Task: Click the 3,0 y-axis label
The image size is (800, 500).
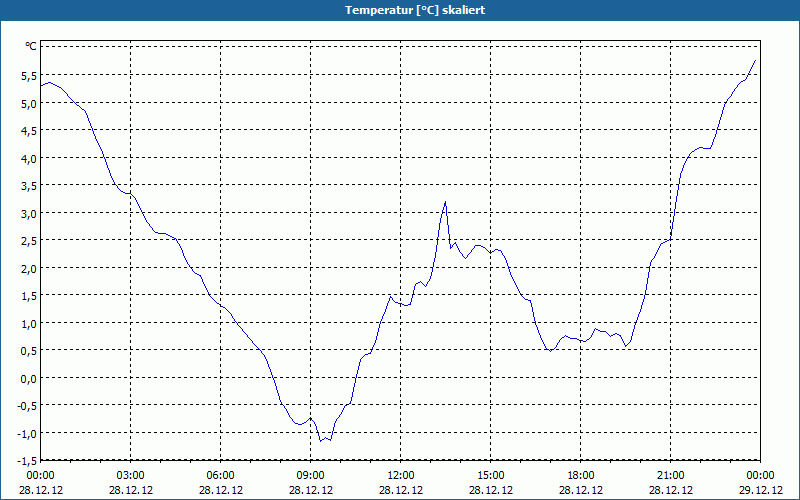Action: click(29, 213)
